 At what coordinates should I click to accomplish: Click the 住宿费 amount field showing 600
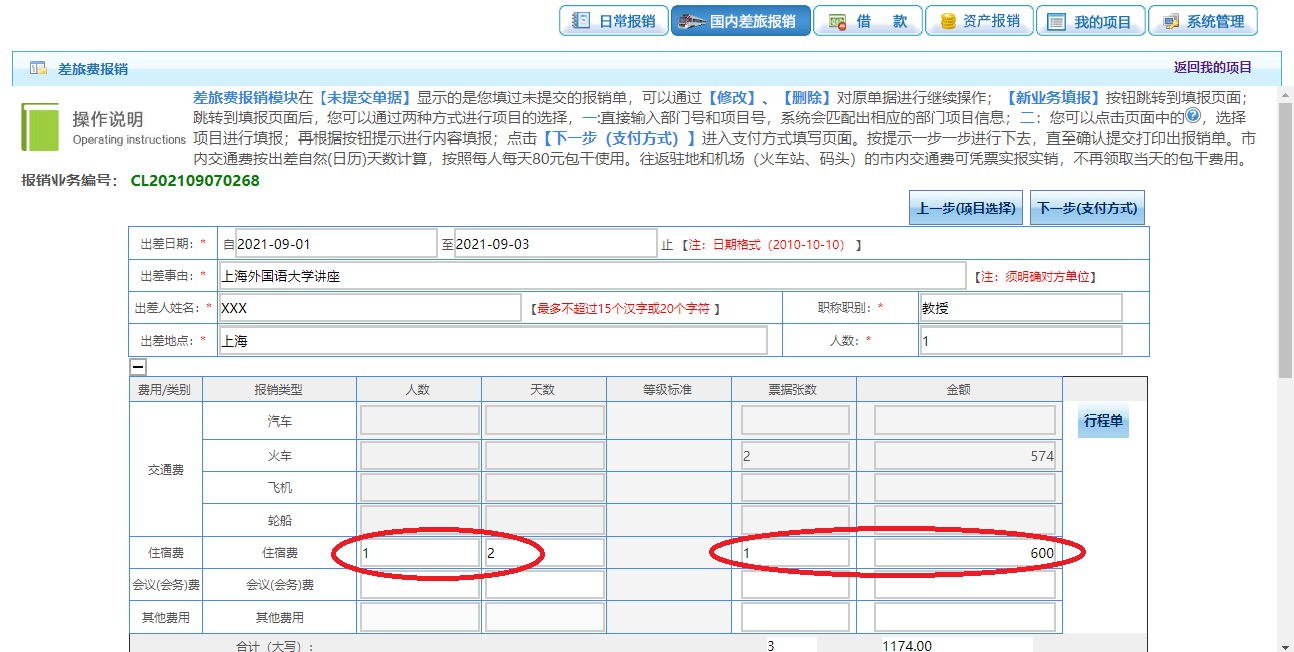pos(964,553)
